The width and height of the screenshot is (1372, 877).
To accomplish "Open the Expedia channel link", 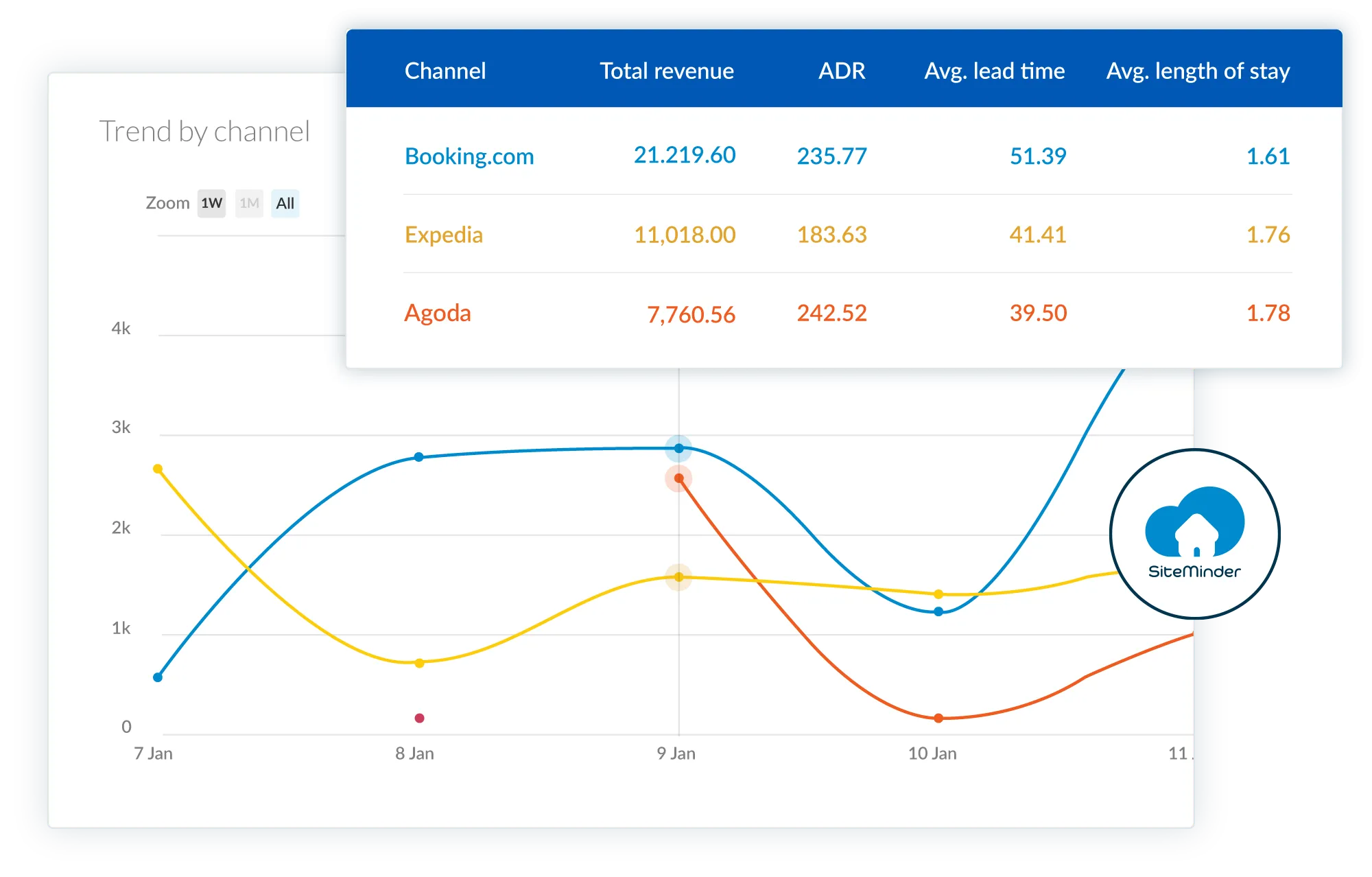I will coord(444,235).
